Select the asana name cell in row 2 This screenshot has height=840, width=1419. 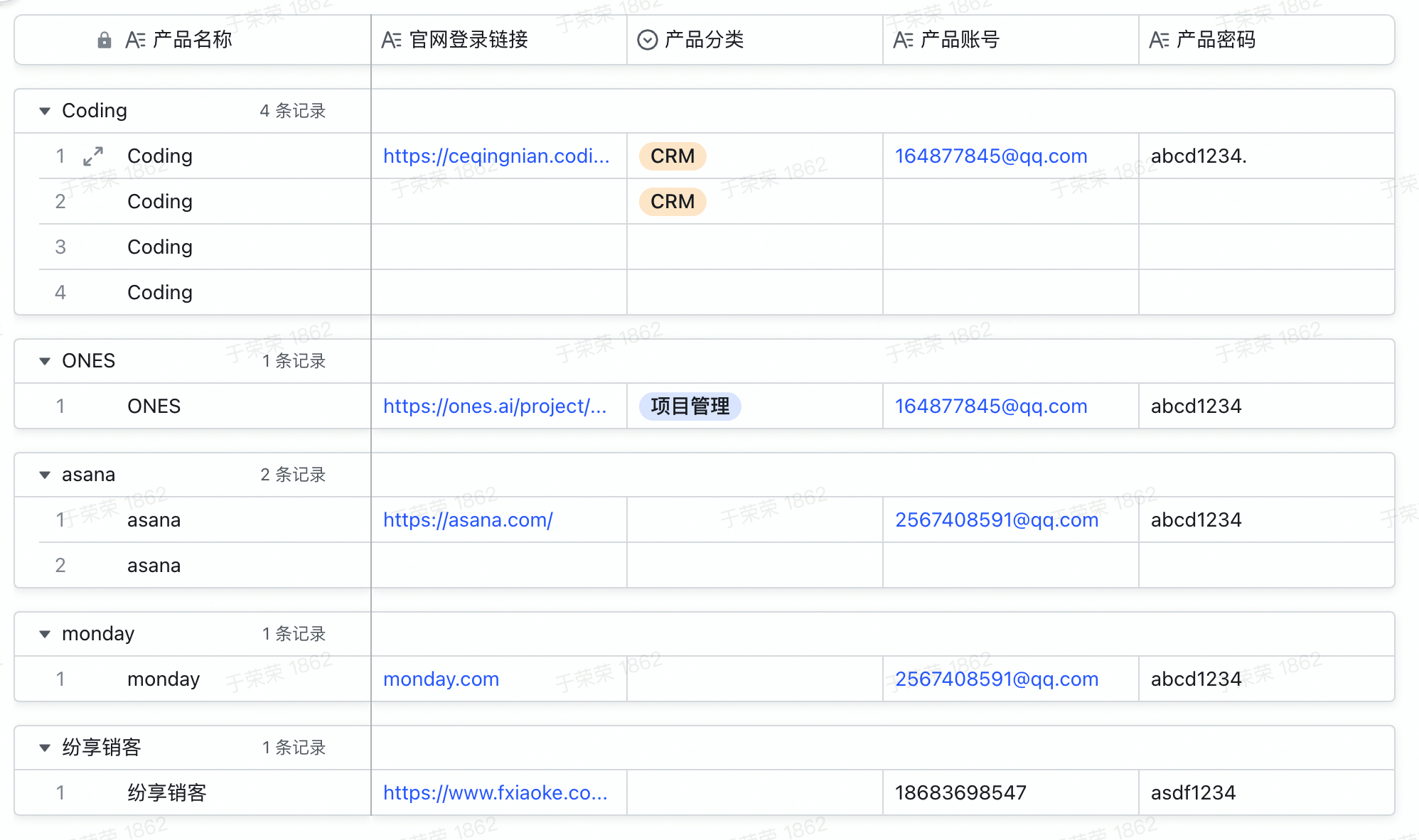click(x=205, y=565)
